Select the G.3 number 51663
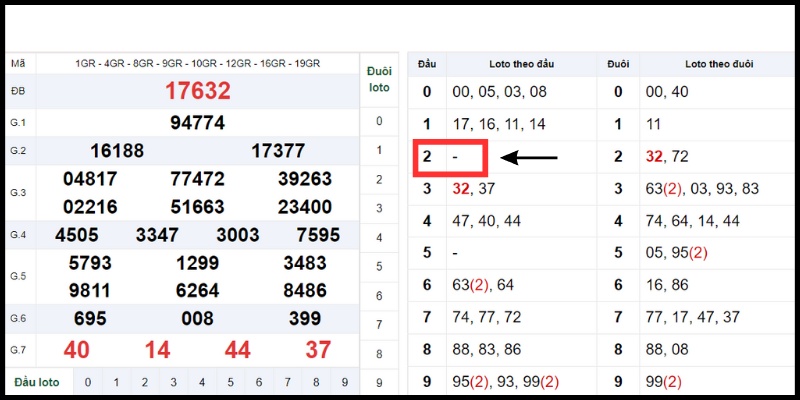This screenshot has width=800, height=400. (197, 207)
